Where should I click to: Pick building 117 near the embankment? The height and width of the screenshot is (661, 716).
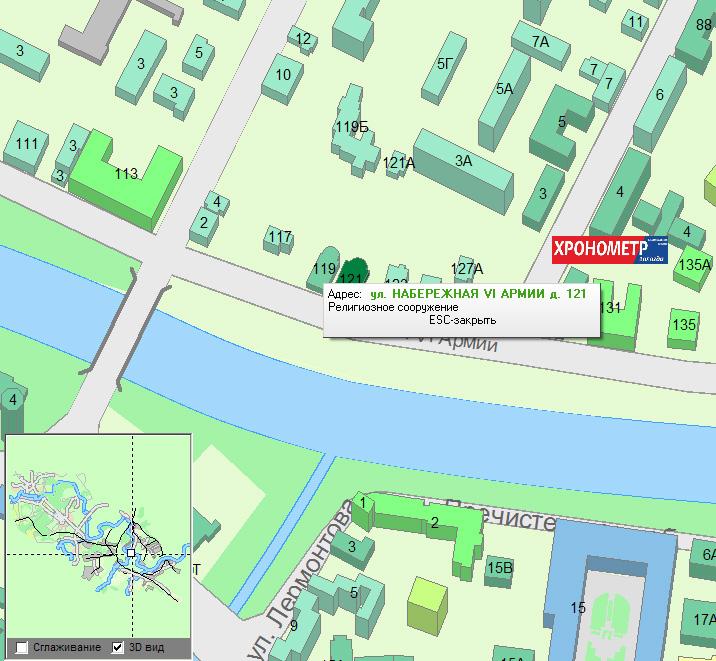(280, 238)
